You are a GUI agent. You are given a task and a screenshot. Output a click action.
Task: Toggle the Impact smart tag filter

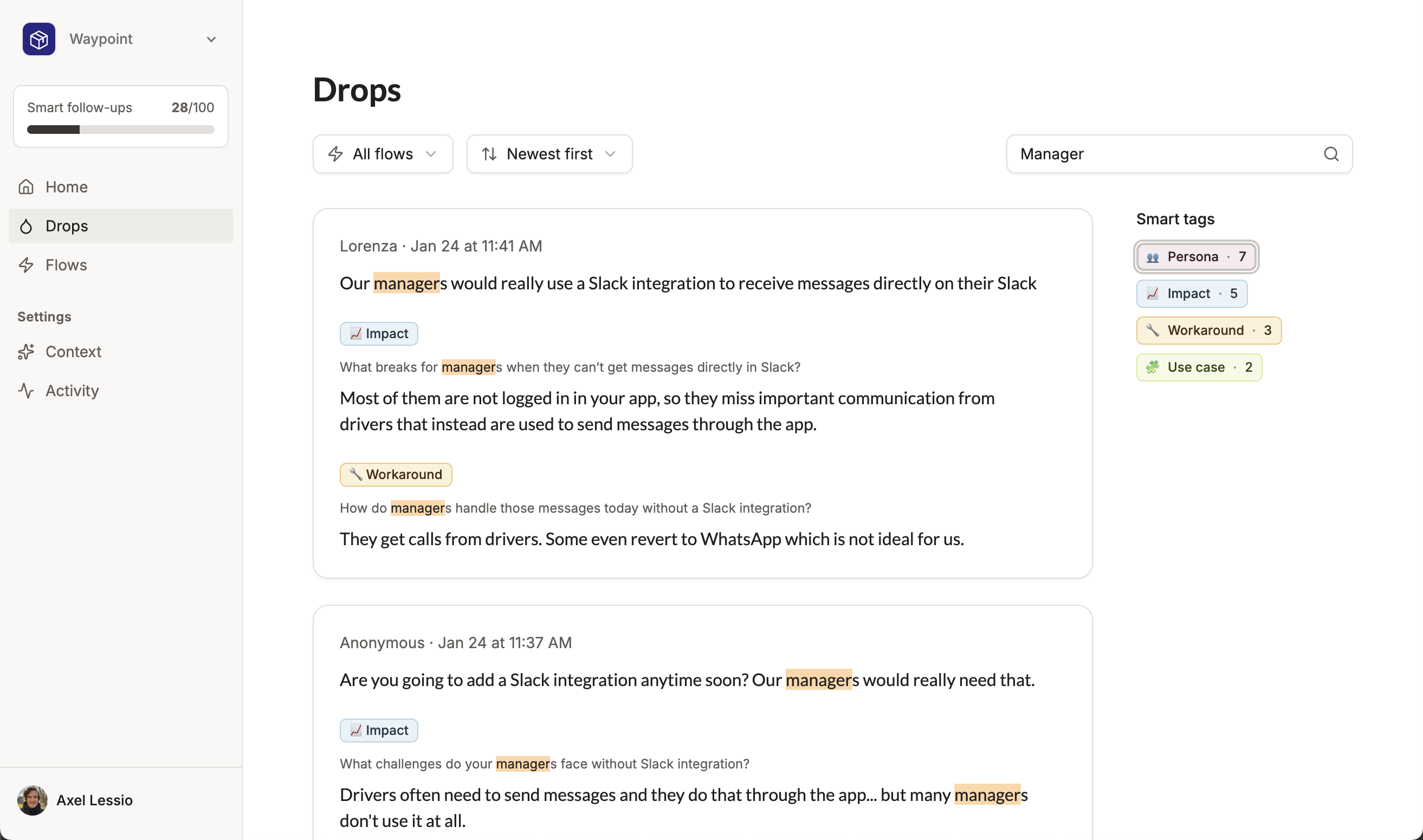click(x=1191, y=294)
